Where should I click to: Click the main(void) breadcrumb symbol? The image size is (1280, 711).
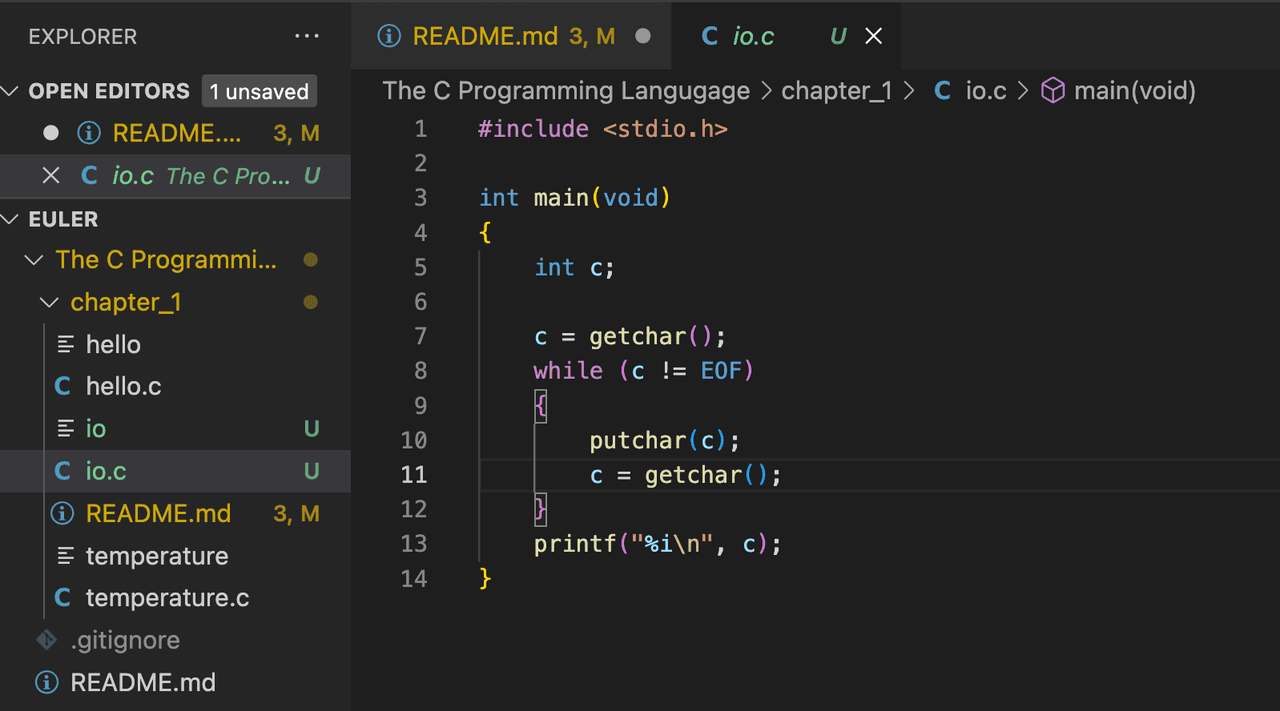1135,91
